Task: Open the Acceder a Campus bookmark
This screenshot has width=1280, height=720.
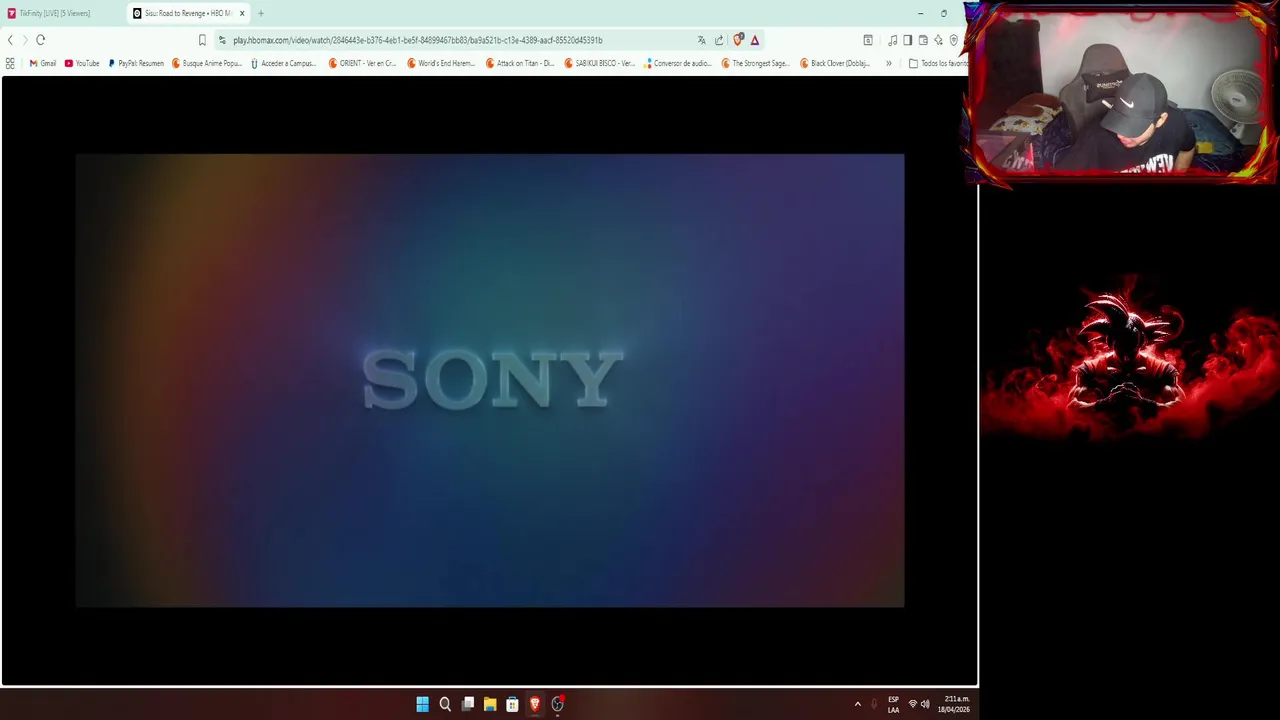Action: [283, 63]
